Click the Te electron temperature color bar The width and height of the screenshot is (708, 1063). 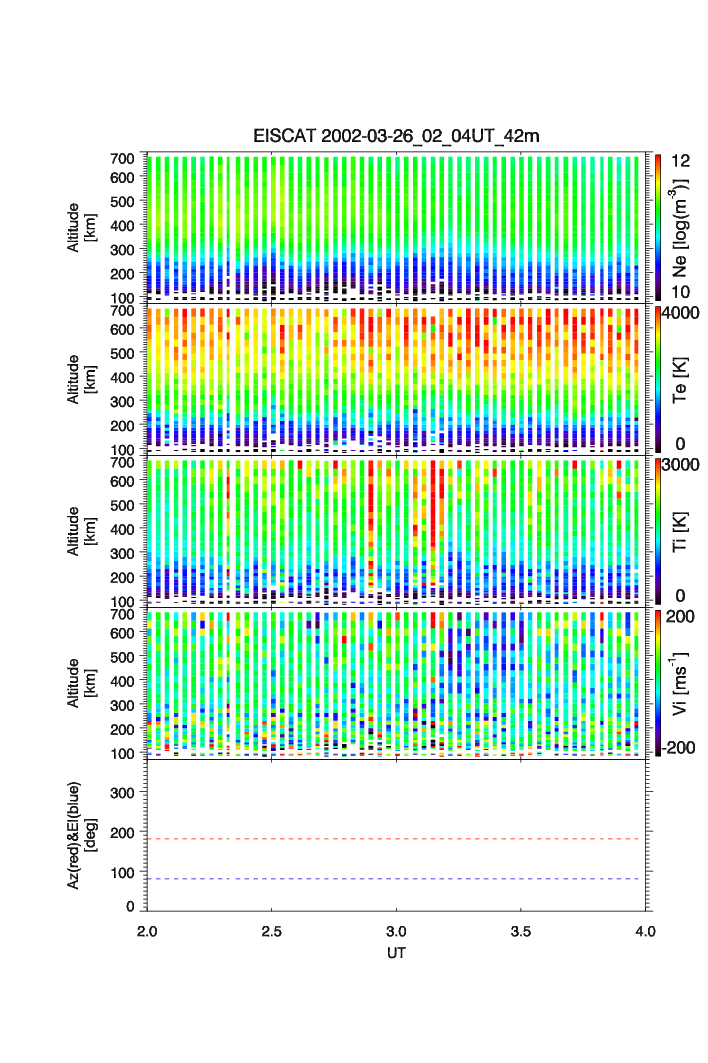(659, 378)
